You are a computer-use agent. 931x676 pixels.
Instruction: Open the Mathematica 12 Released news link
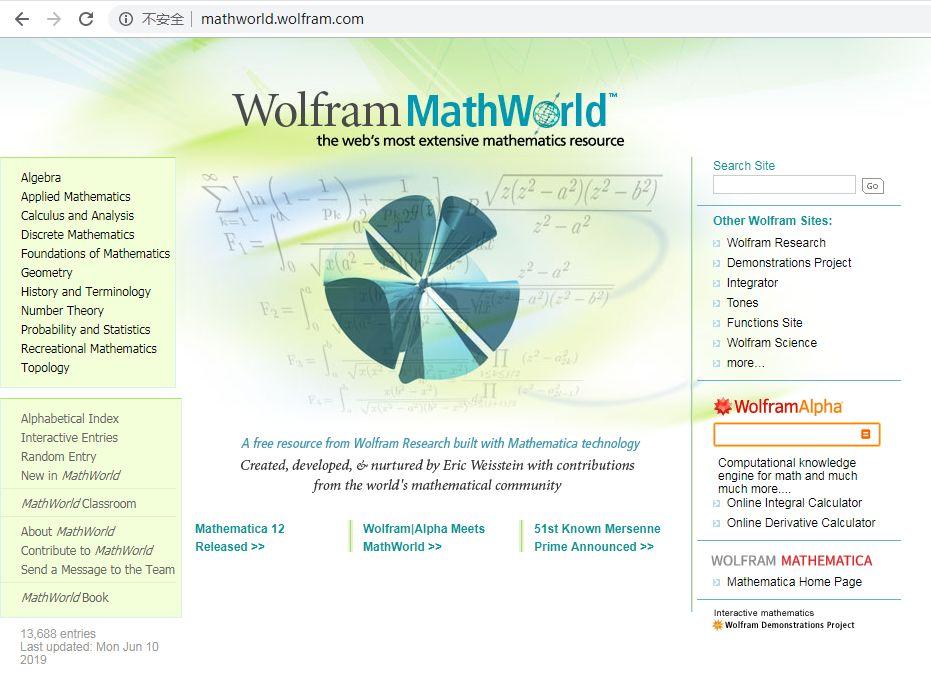click(240, 537)
